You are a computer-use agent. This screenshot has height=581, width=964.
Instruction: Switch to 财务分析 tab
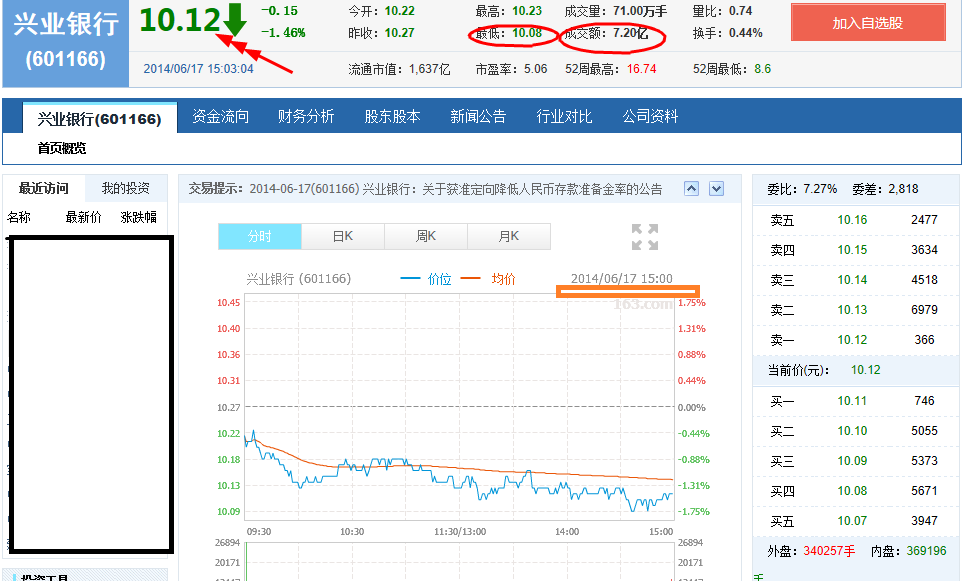point(306,116)
